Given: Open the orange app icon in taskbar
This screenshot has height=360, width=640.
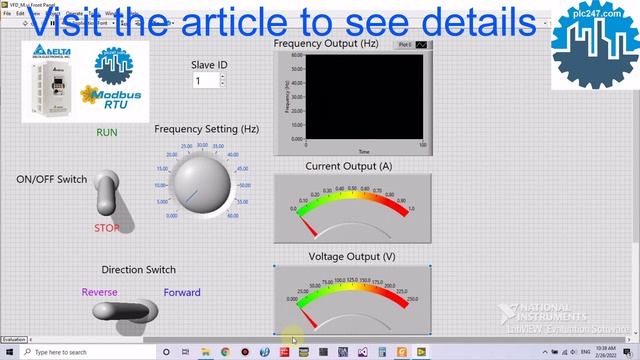Looking at the screenshot, I should [x=402, y=352].
